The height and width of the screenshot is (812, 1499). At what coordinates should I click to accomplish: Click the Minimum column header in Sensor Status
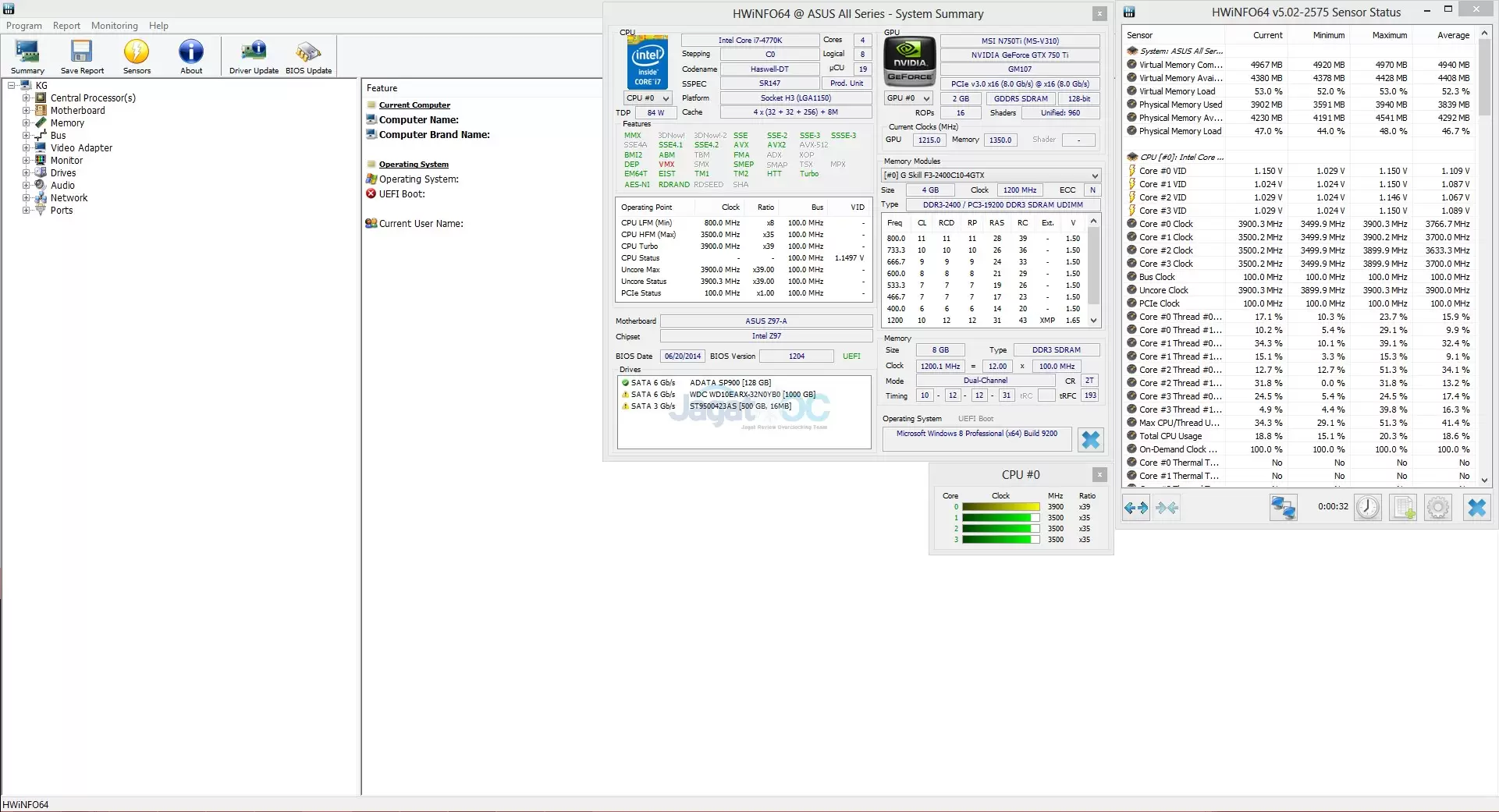(1328, 35)
